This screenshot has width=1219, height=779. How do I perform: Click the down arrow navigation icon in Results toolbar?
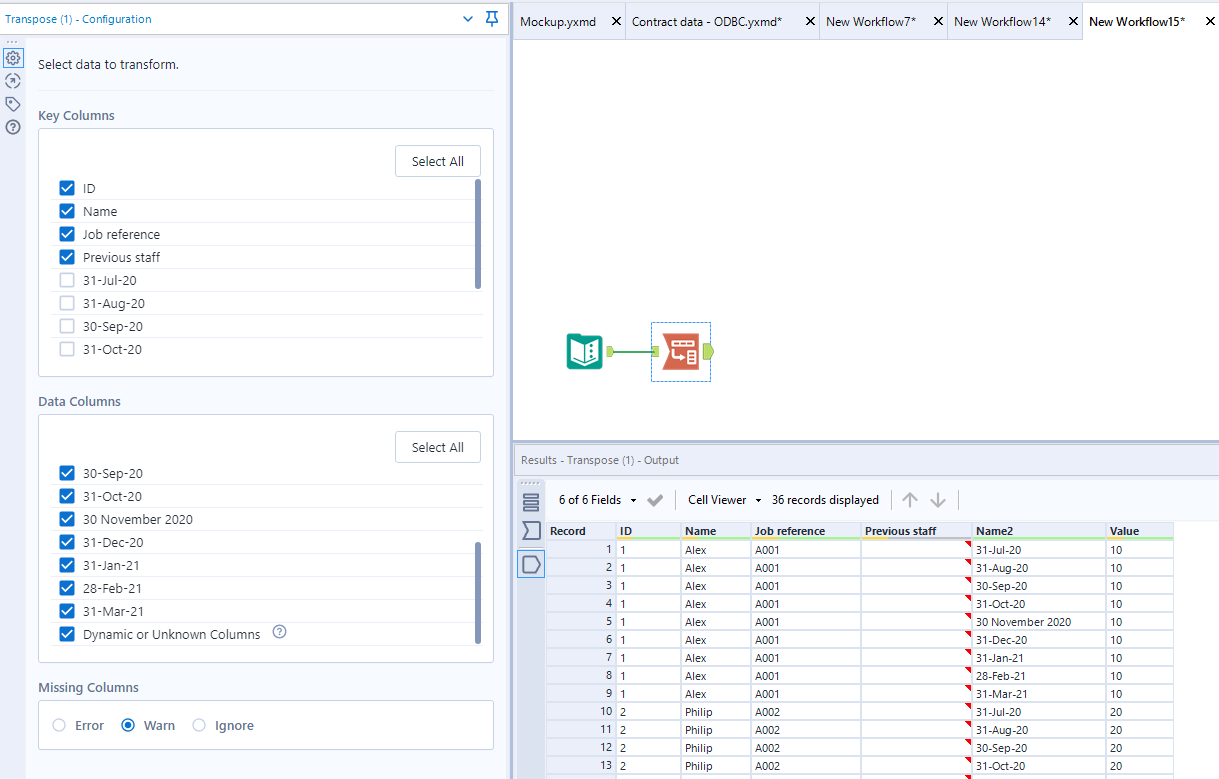(938, 500)
